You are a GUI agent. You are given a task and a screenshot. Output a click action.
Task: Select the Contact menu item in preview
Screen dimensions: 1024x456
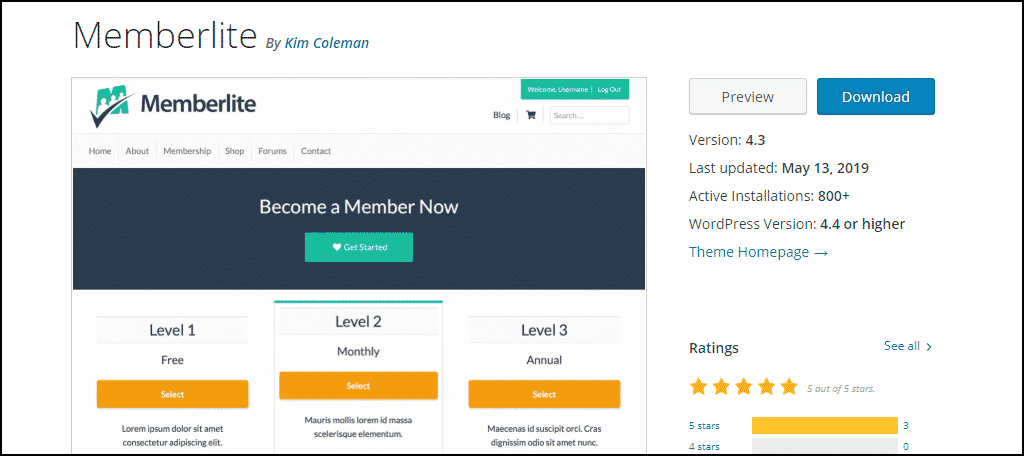pos(316,151)
